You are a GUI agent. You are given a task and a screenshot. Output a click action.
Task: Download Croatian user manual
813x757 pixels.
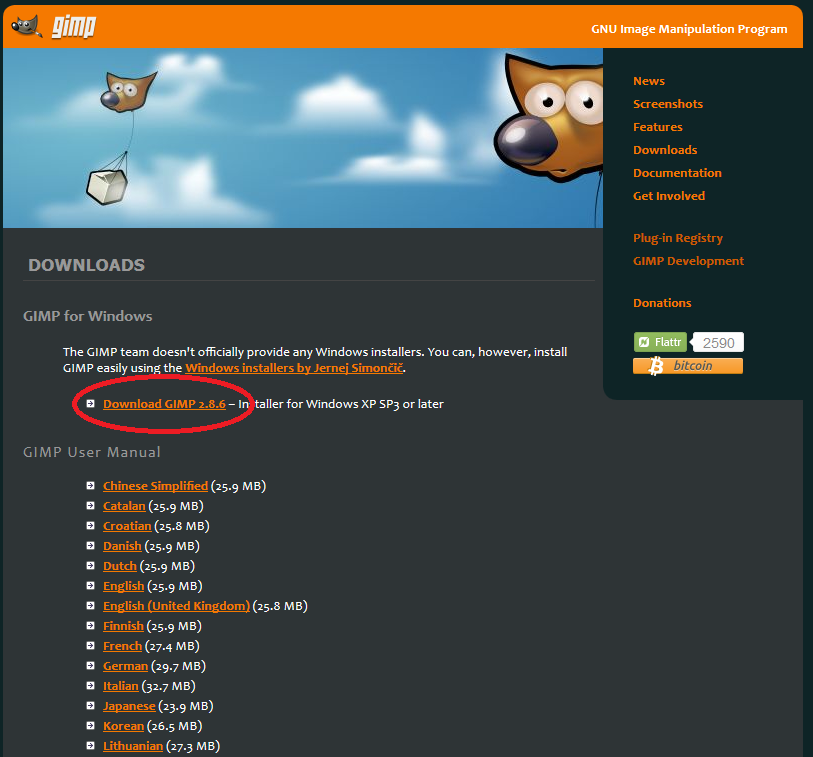127,526
